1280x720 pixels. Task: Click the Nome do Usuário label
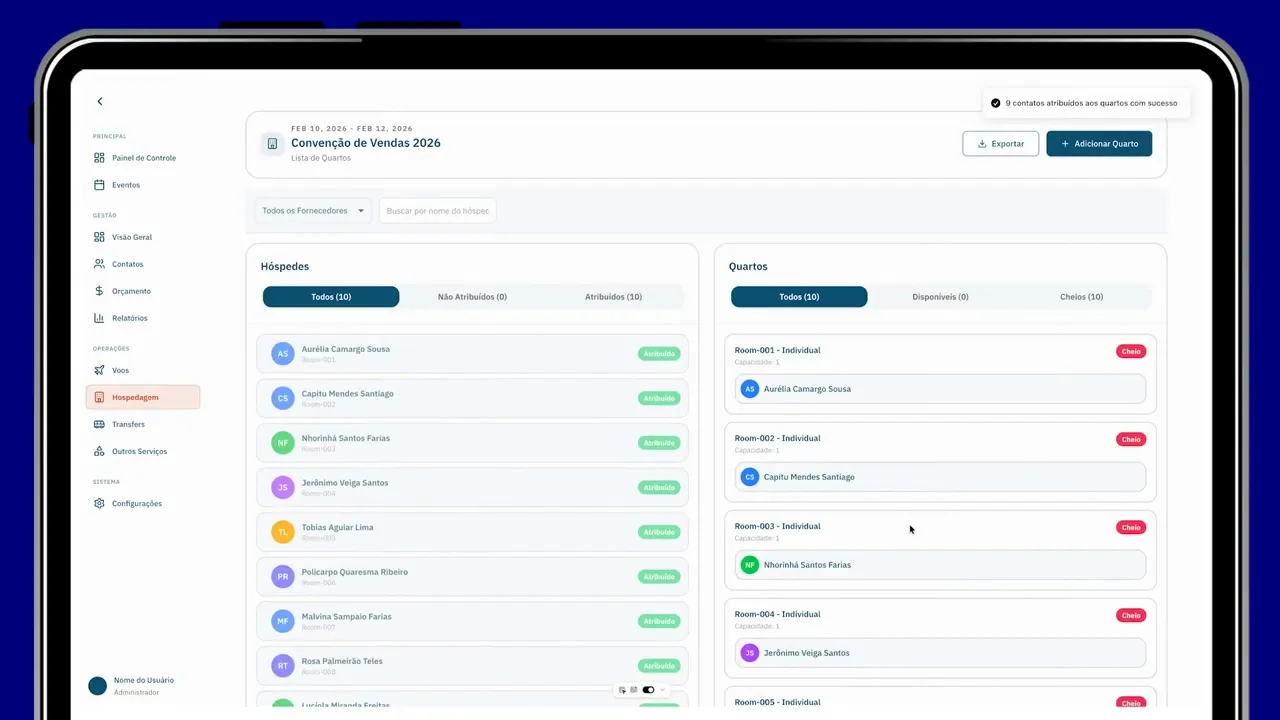click(x=144, y=680)
